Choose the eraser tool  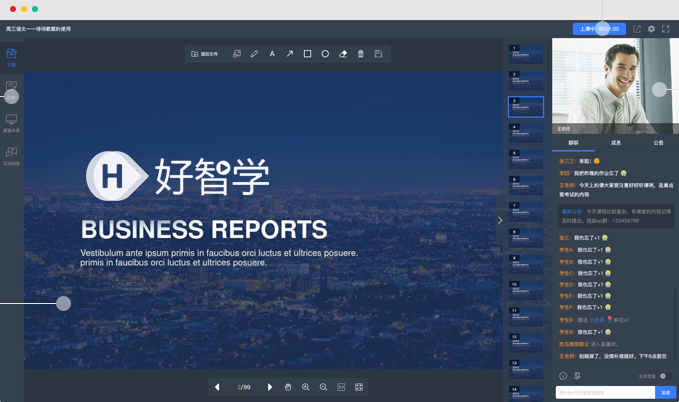[x=343, y=54]
